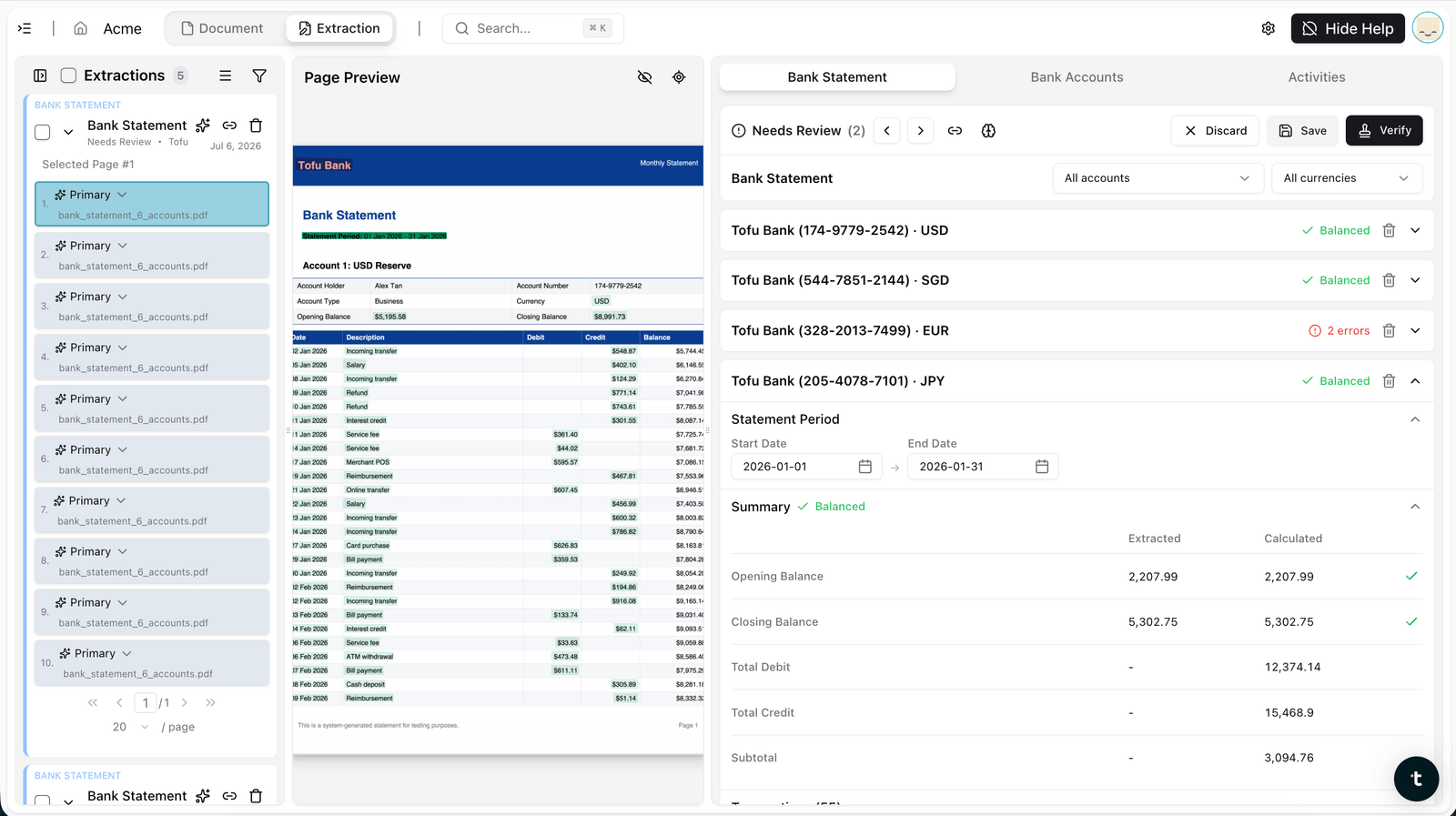Screen dimensions: 1456x816
Task: Click the Start Date field 2026-01-01
Action: (806, 467)
